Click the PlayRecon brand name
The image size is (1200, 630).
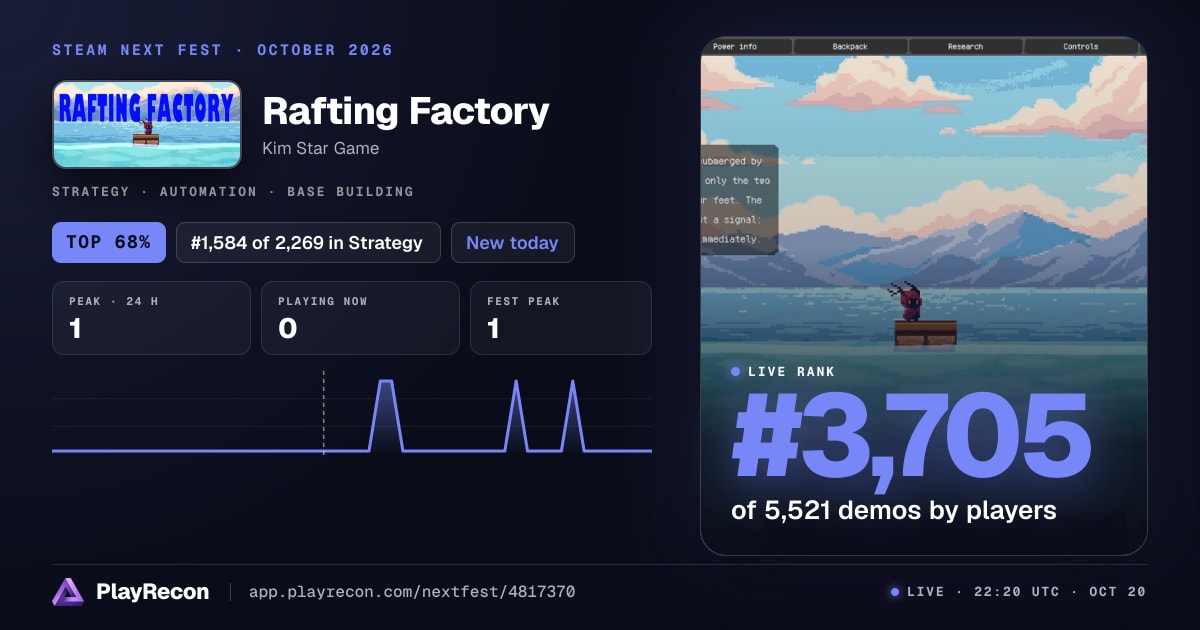(x=153, y=592)
